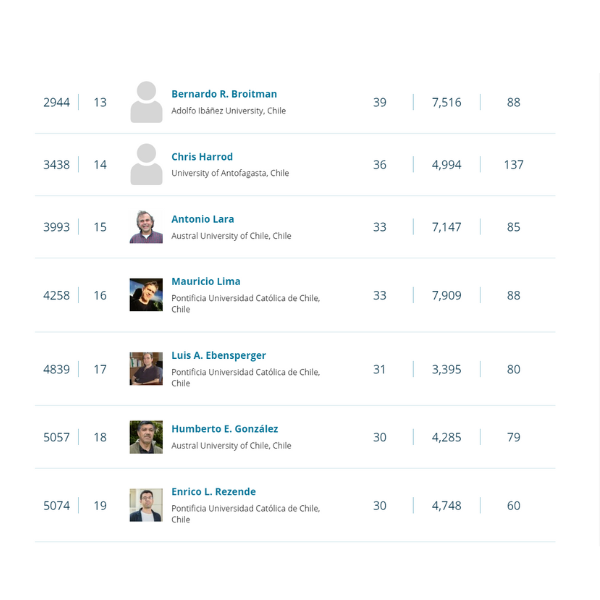Click Chris Harrod's placeholder avatar icon
600x600 pixels.
click(x=146, y=165)
